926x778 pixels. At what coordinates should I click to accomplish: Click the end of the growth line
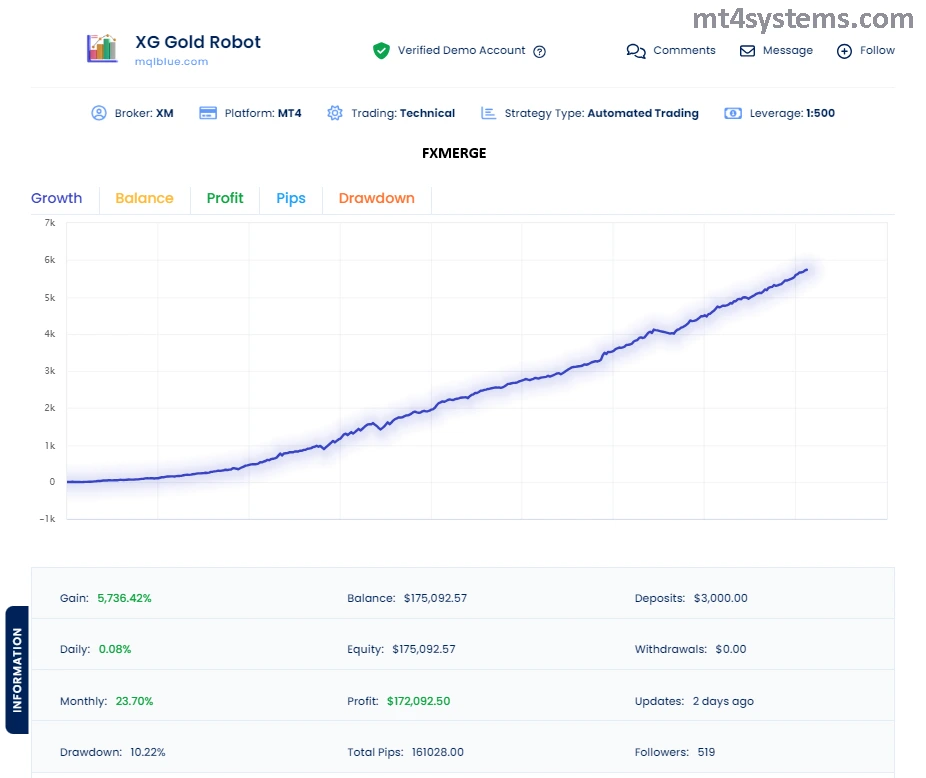[x=806, y=269]
